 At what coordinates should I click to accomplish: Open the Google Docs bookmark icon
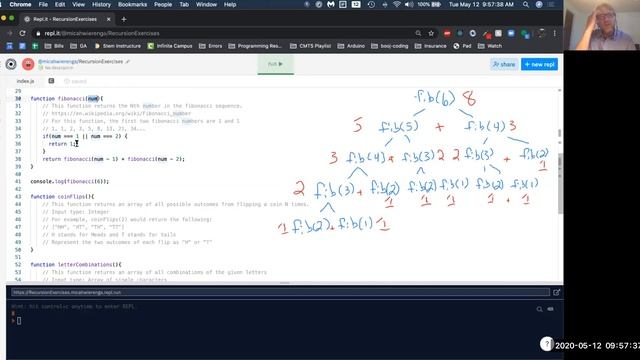coord(22,46)
